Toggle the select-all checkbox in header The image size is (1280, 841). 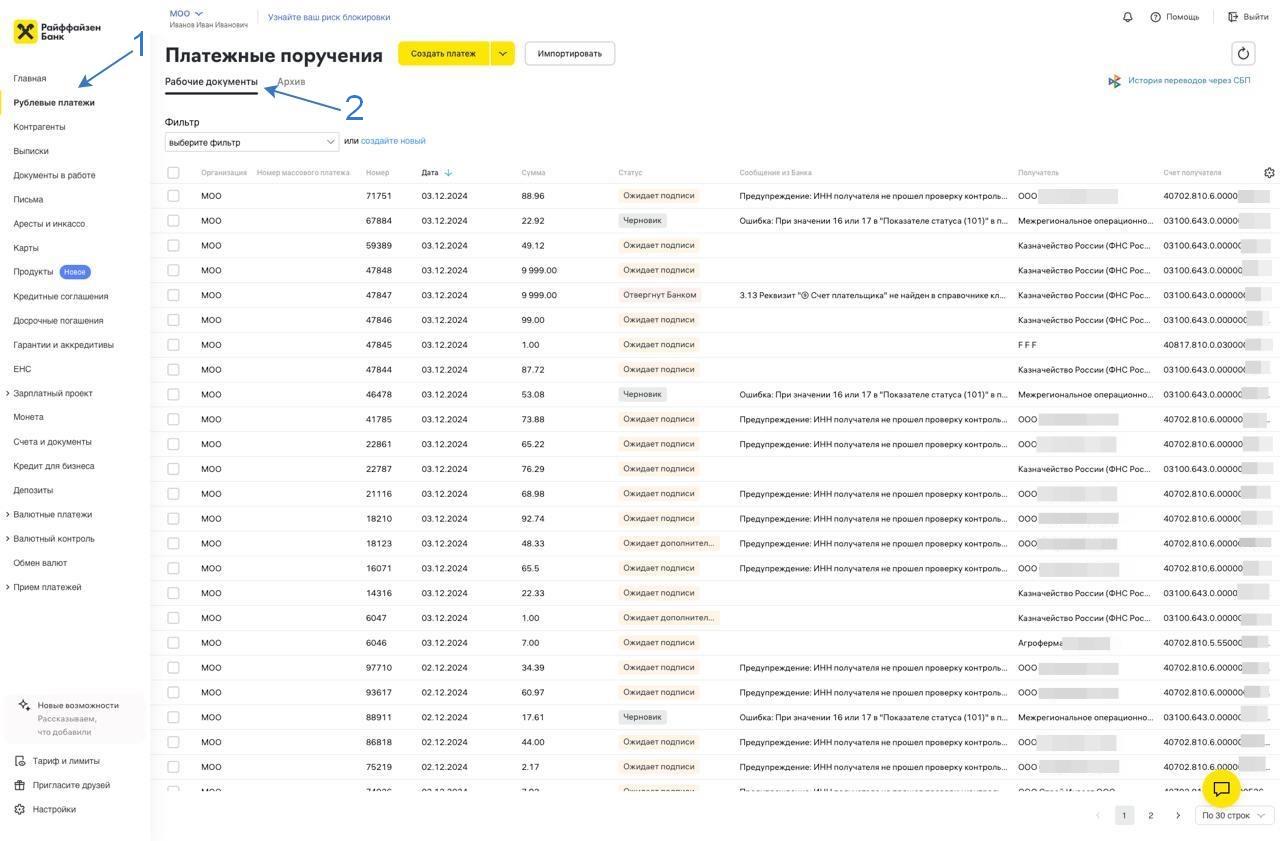point(173,173)
